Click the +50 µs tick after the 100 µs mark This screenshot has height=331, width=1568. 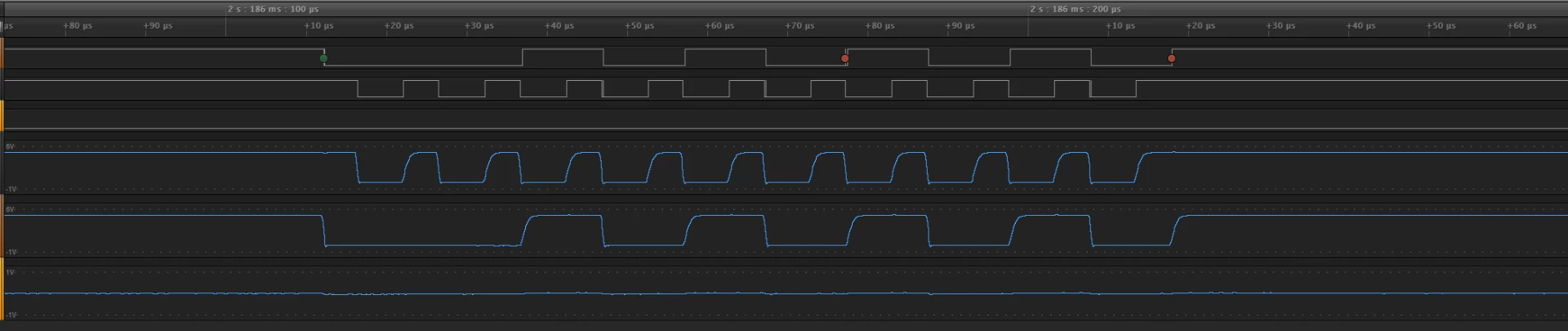[x=639, y=25]
